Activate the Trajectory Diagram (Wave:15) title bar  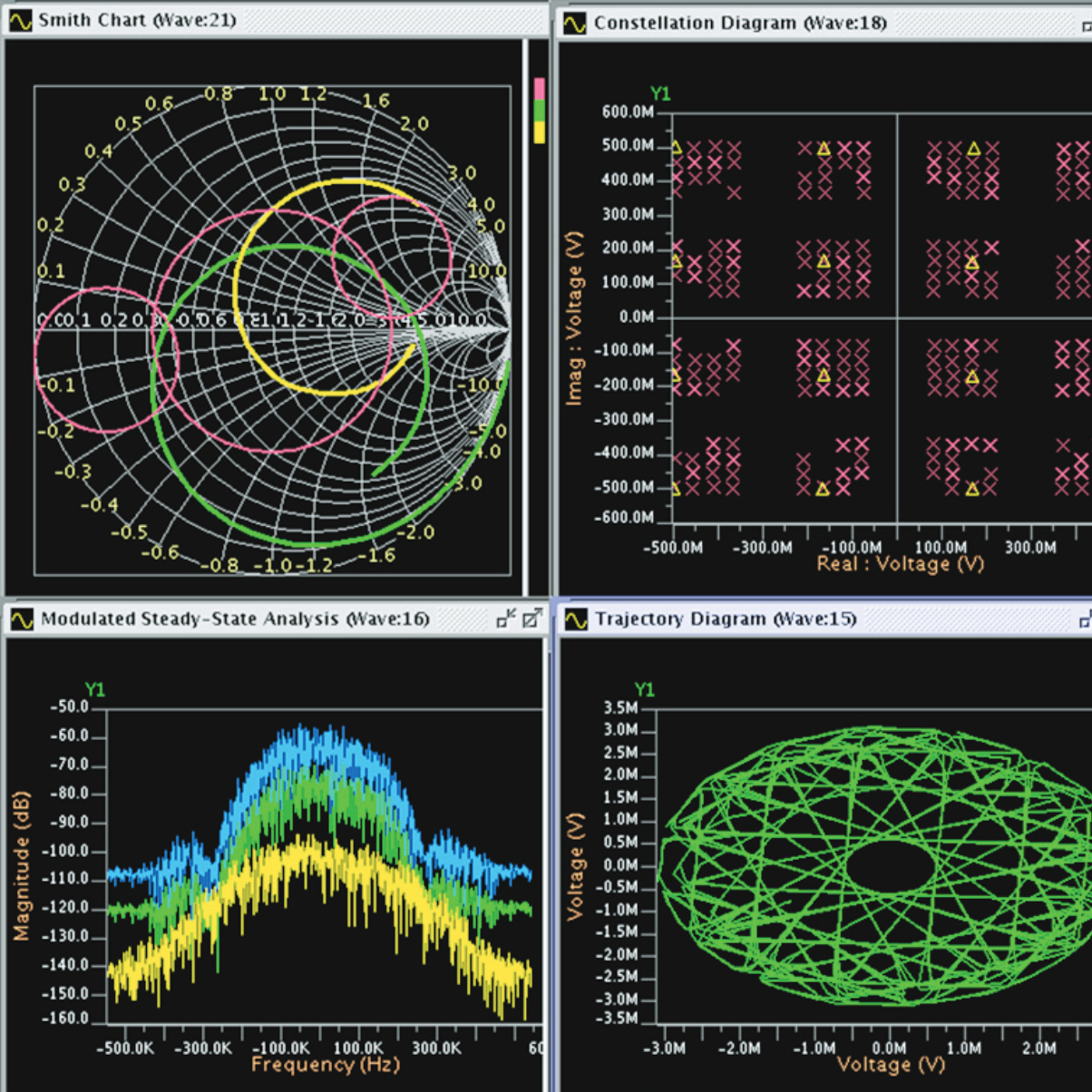pyautogui.click(x=824, y=619)
